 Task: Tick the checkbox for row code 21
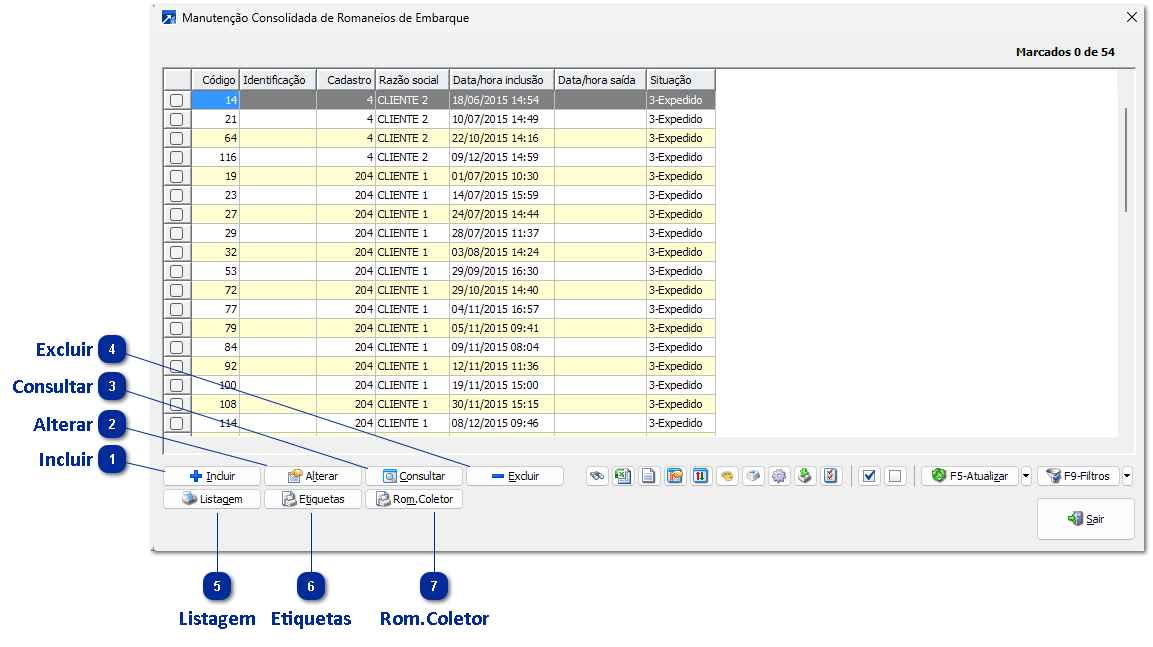pos(177,119)
